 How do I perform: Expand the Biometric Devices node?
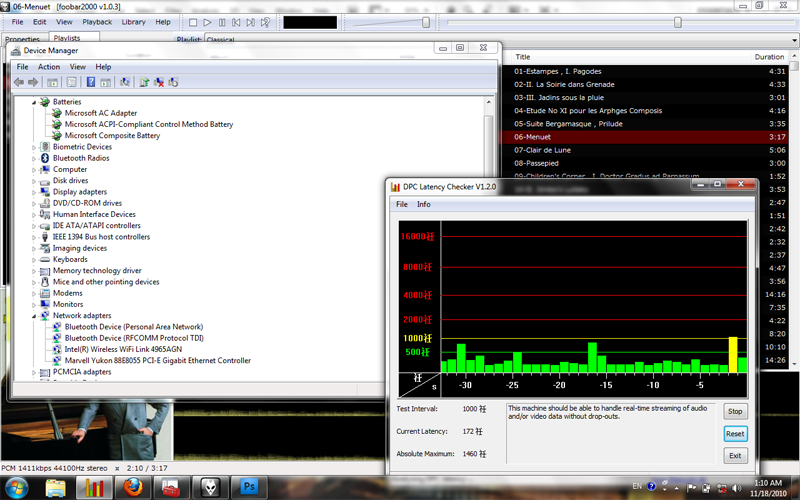(x=34, y=147)
